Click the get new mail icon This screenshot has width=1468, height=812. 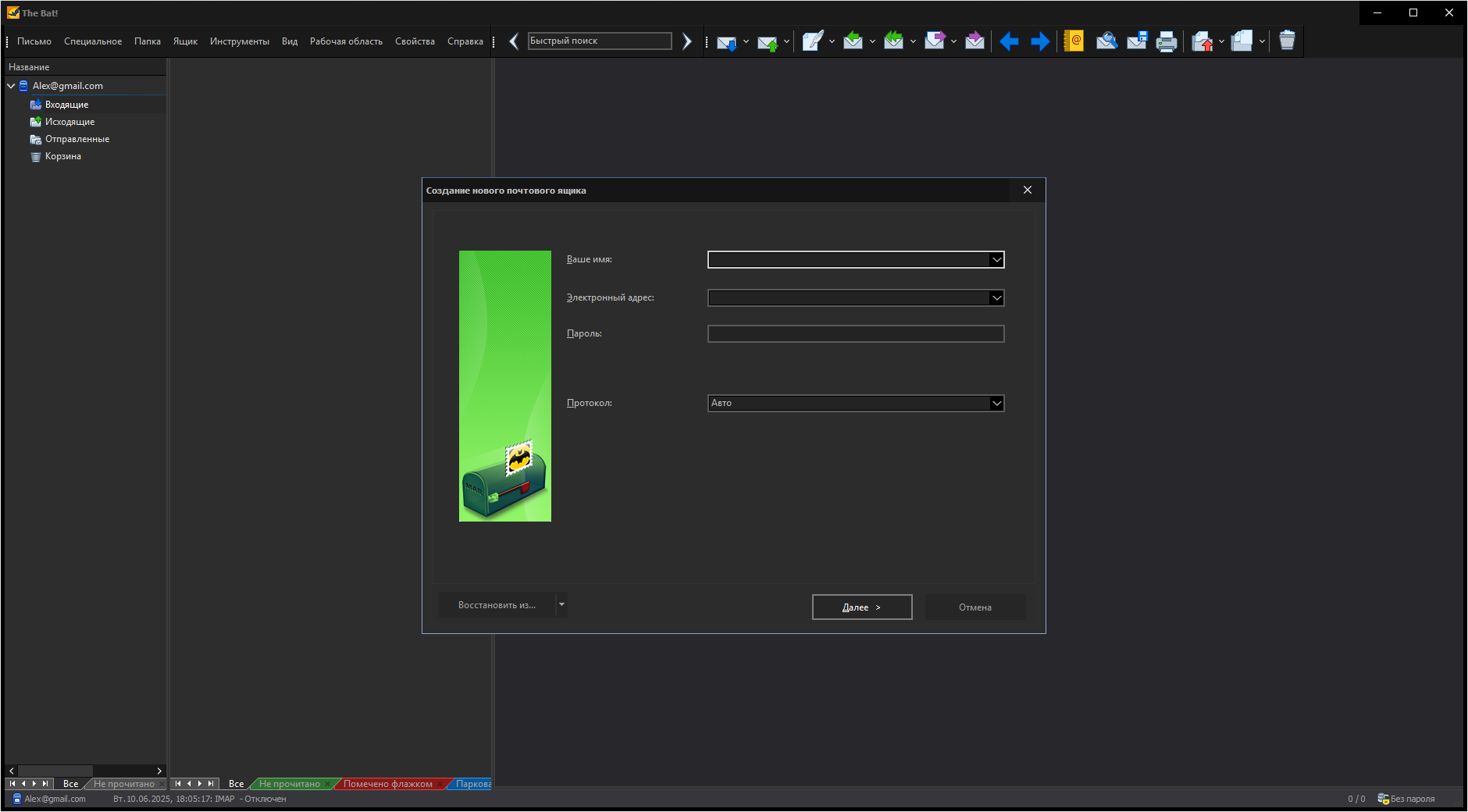(726, 41)
